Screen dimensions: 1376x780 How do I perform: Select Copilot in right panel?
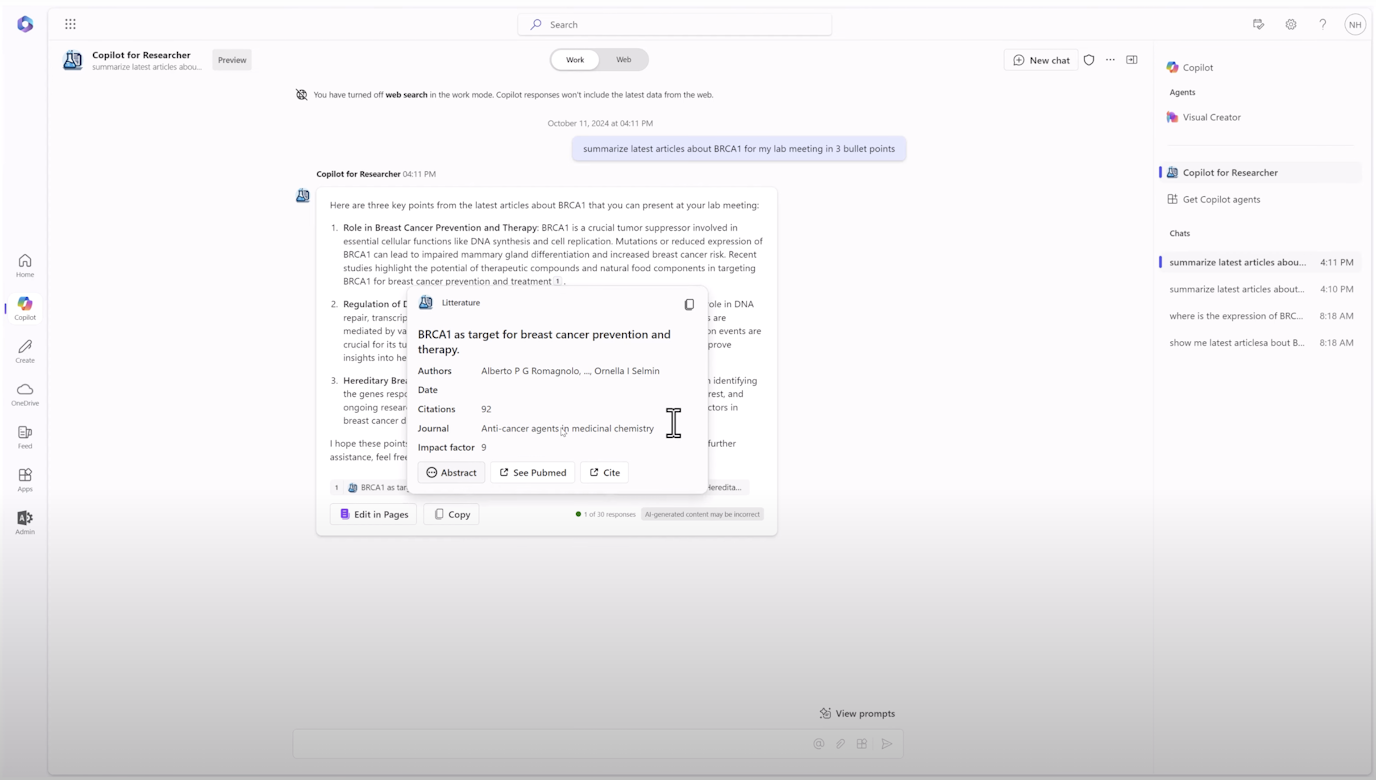[1189, 67]
